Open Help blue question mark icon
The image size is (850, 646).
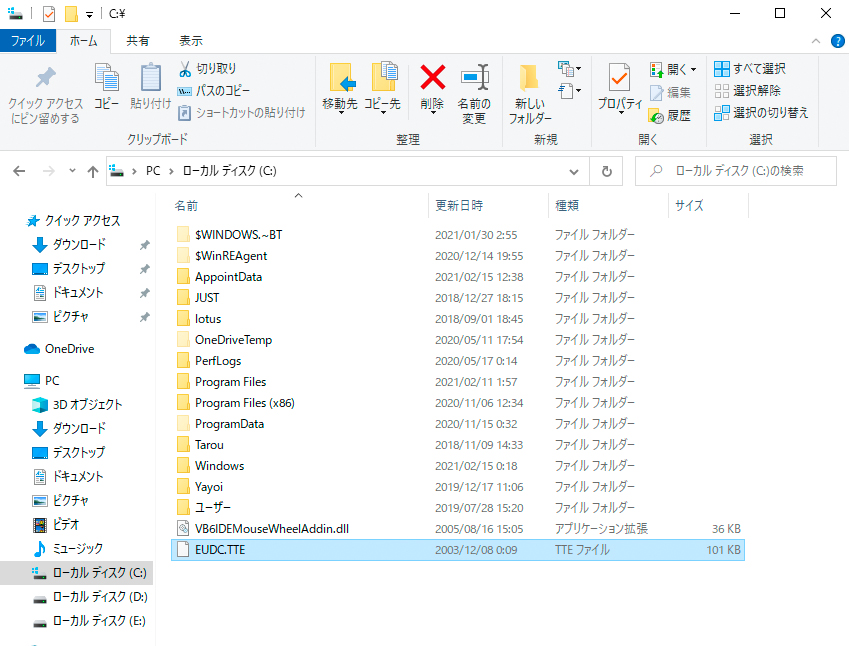click(838, 41)
